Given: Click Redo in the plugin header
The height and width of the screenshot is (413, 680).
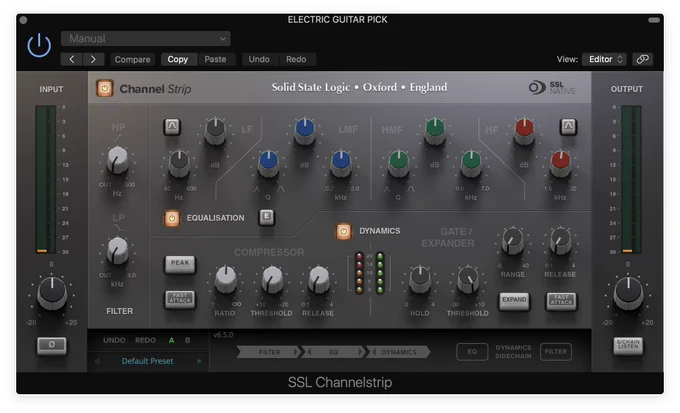Looking at the screenshot, I should click(x=296, y=59).
